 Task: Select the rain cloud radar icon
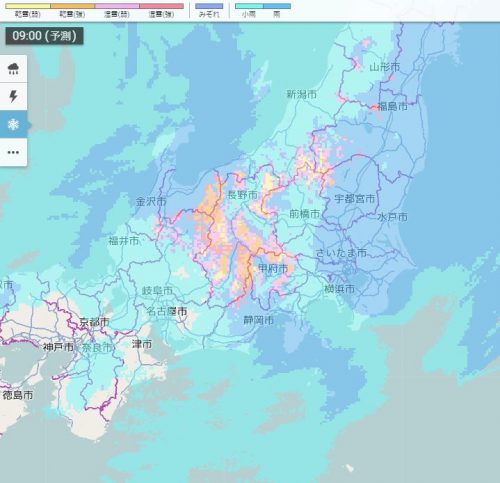pos(13,69)
